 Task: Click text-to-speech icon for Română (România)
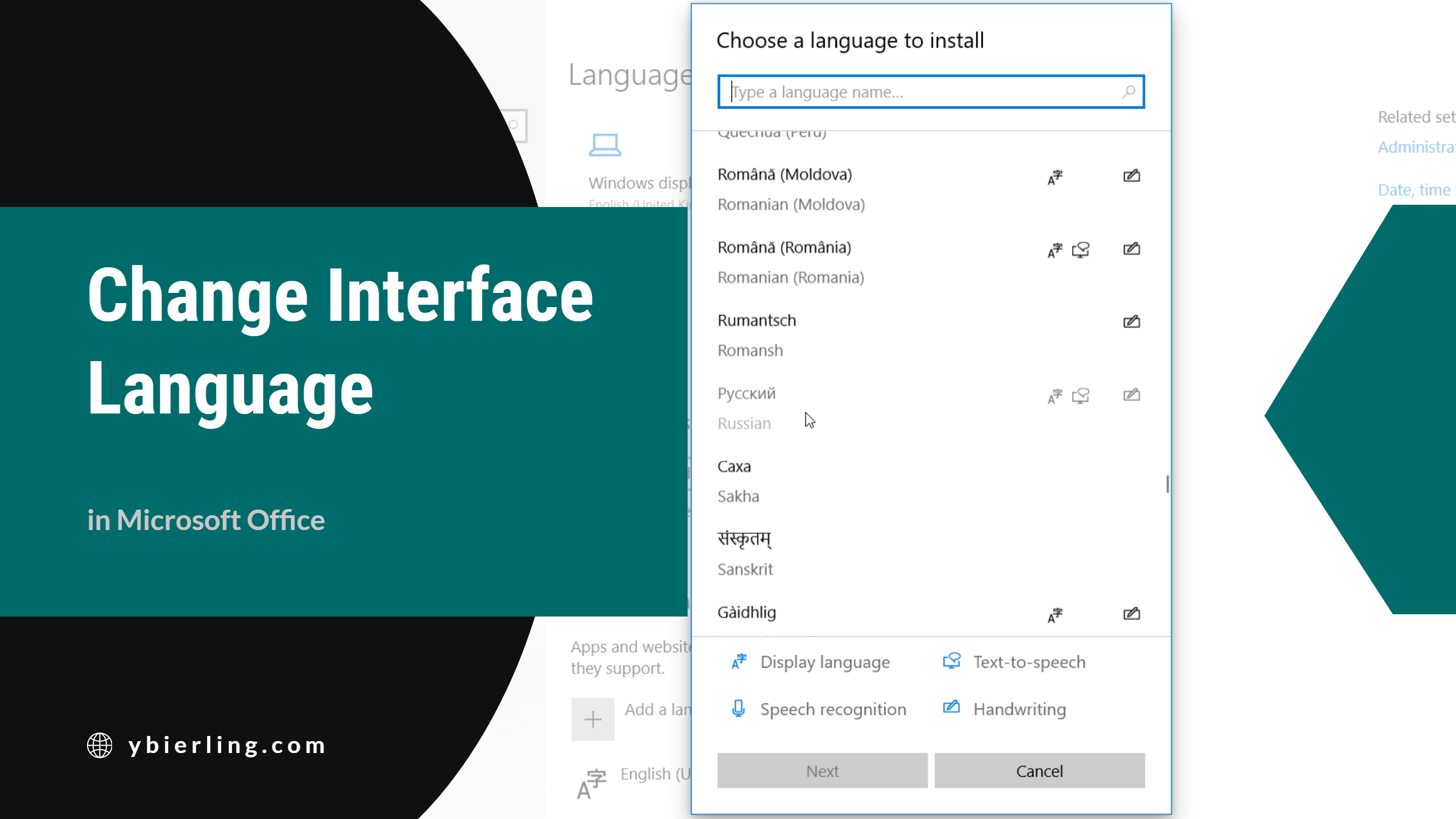coord(1081,250)
